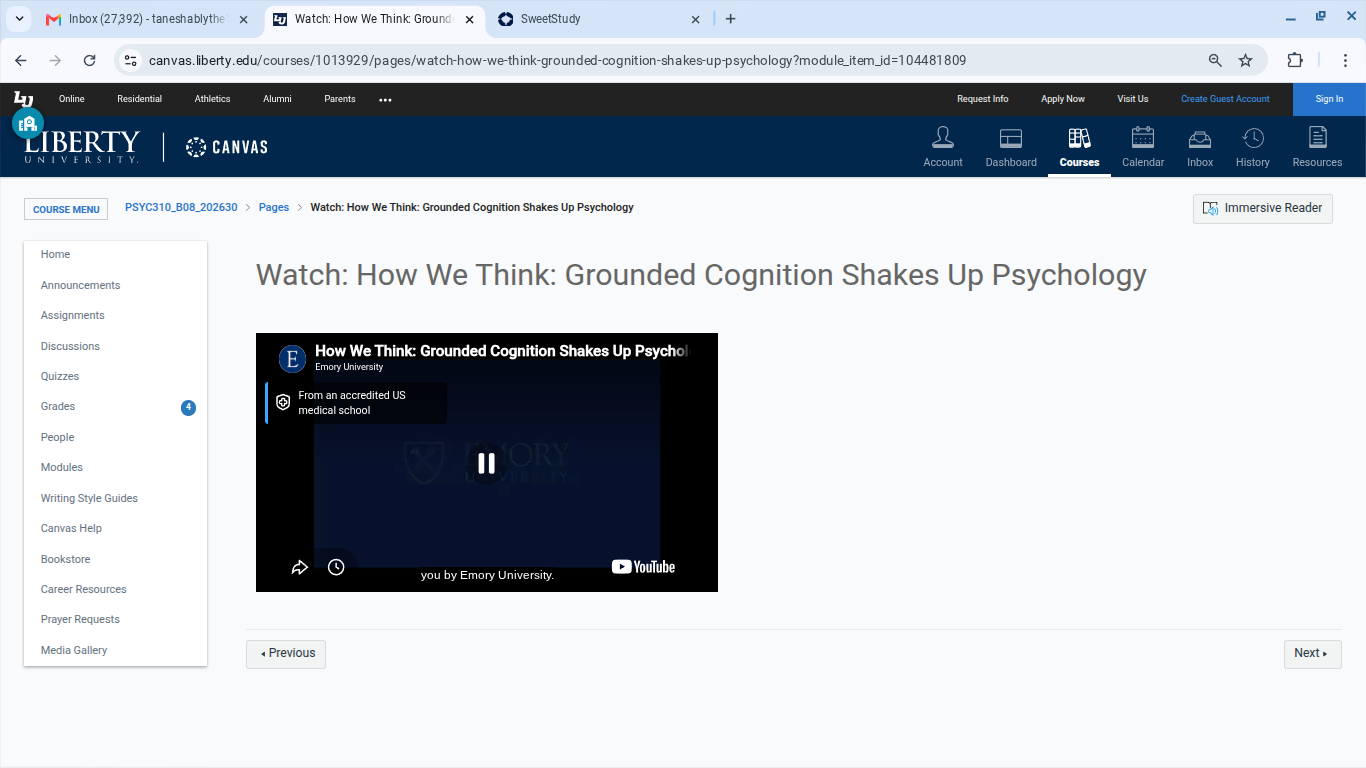
Task: Open Assignments in course menu
Action: point(72,315)
